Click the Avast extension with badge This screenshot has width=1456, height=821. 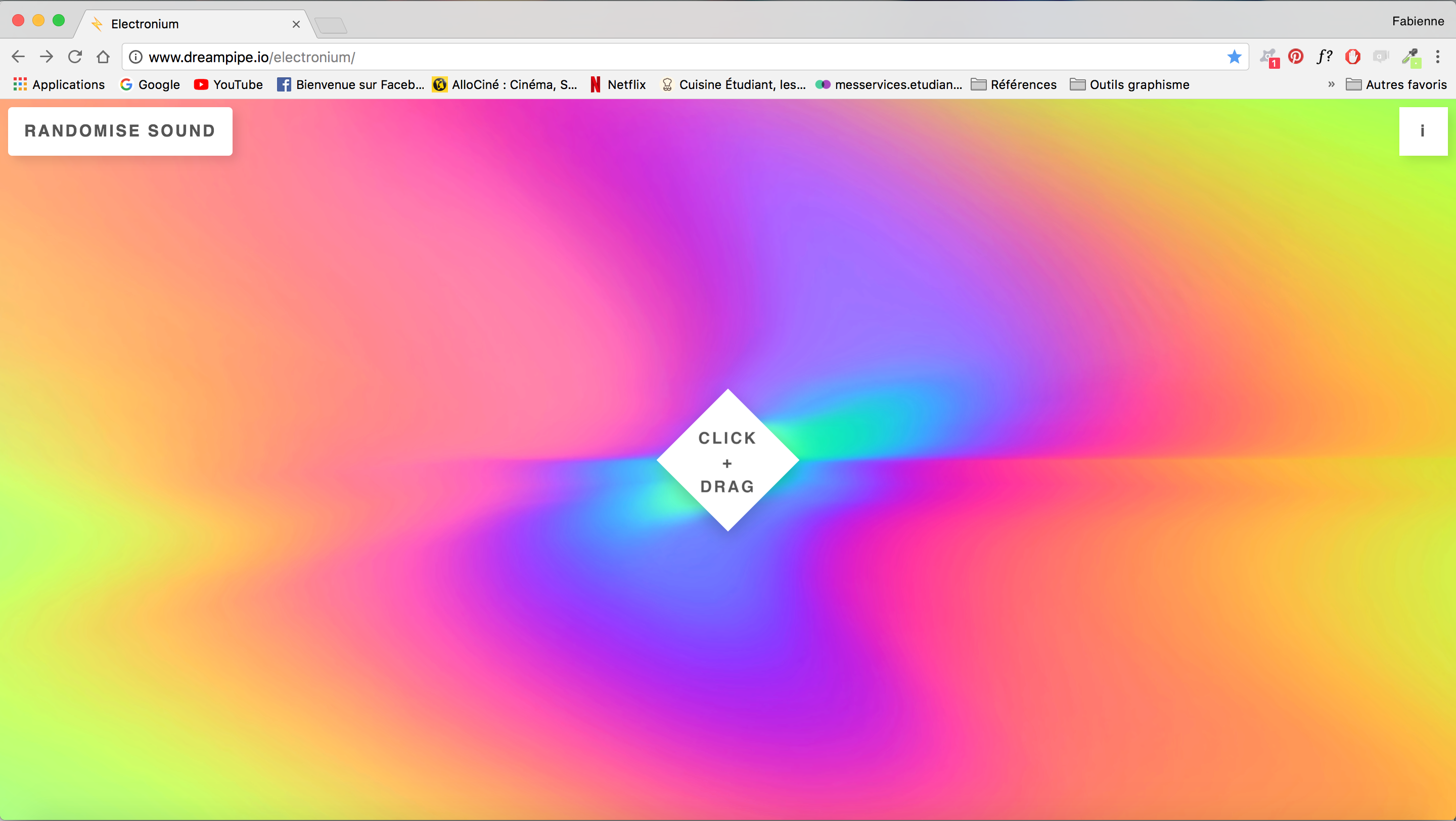[1269, 57]
